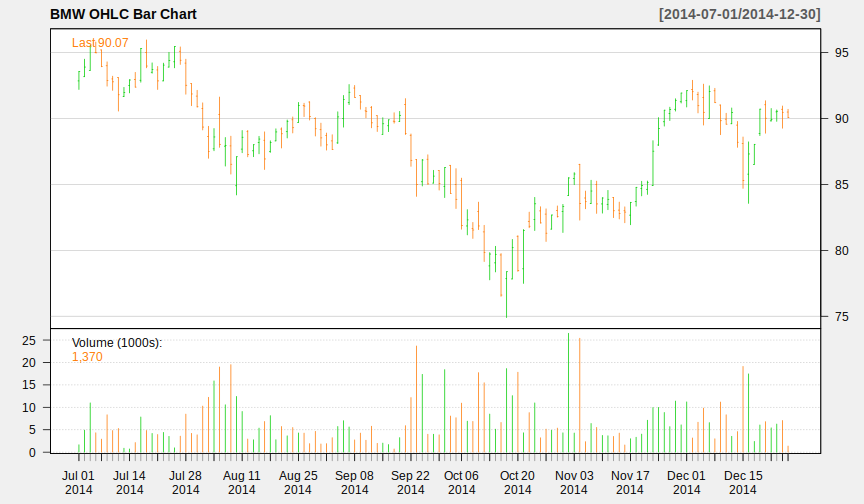The width and height of the screenshot is (864, 504).
Task: Click the Aug 11 2014 date tick
Action: tap(241, 482)
